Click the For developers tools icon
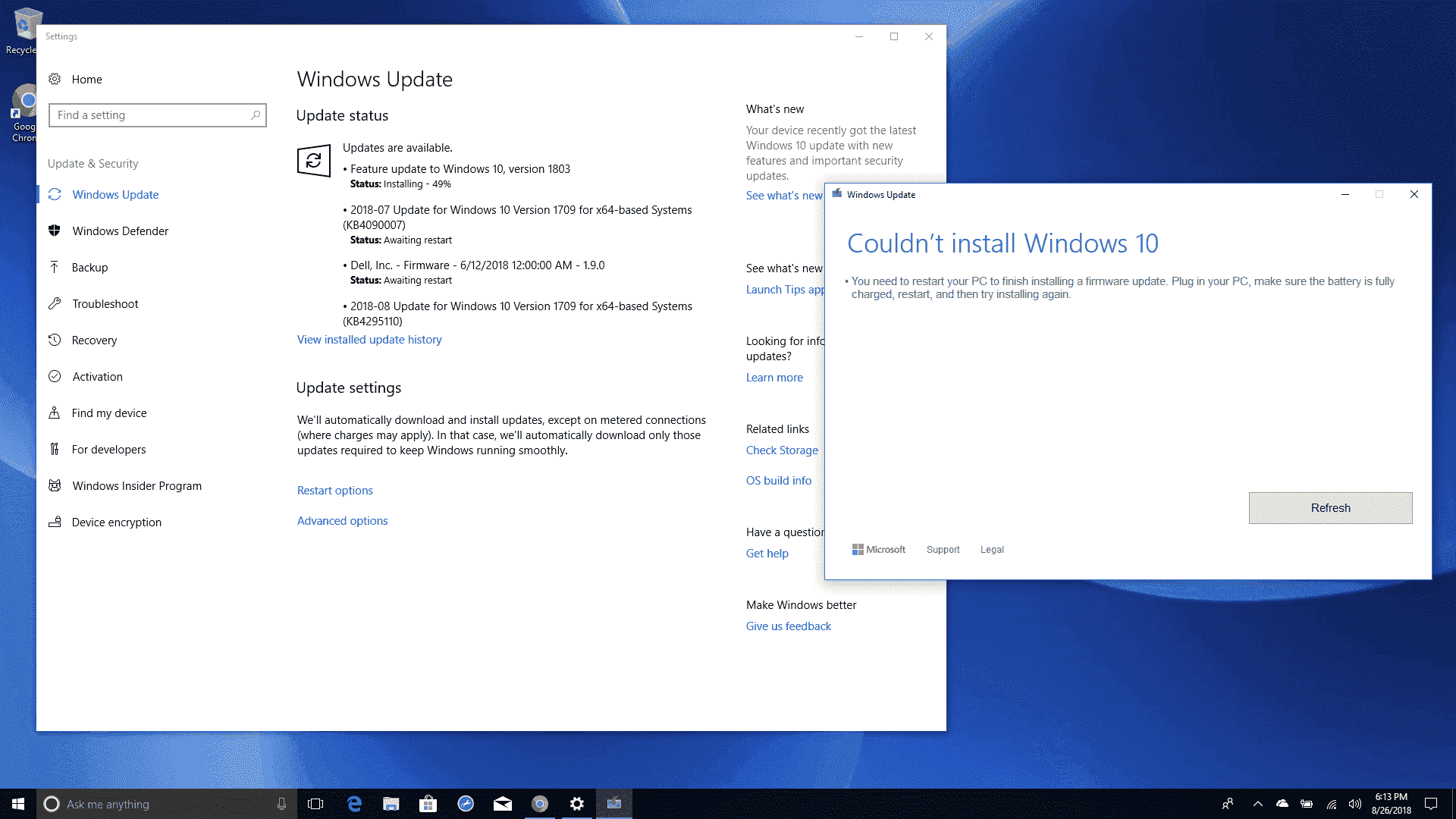Viewport: 1456px width, 819px height. [55, 449]
